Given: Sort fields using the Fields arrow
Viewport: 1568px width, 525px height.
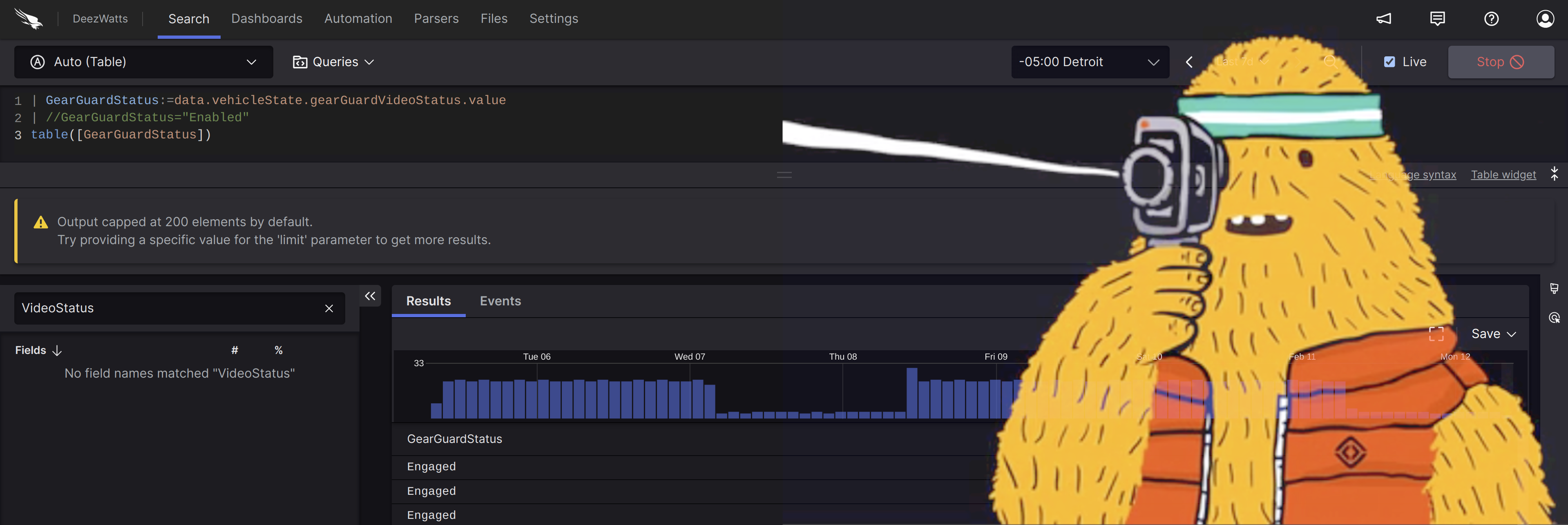Looking at the screenshot, I should tap(57, 350).
